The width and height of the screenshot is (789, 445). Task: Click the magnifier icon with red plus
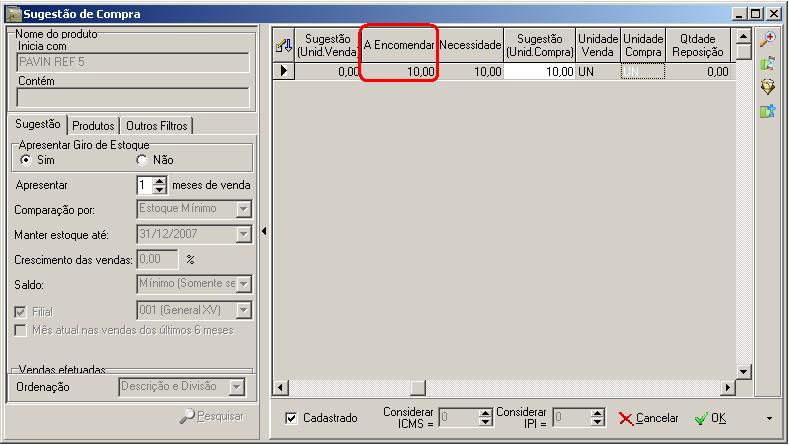[x=767, y=39]
